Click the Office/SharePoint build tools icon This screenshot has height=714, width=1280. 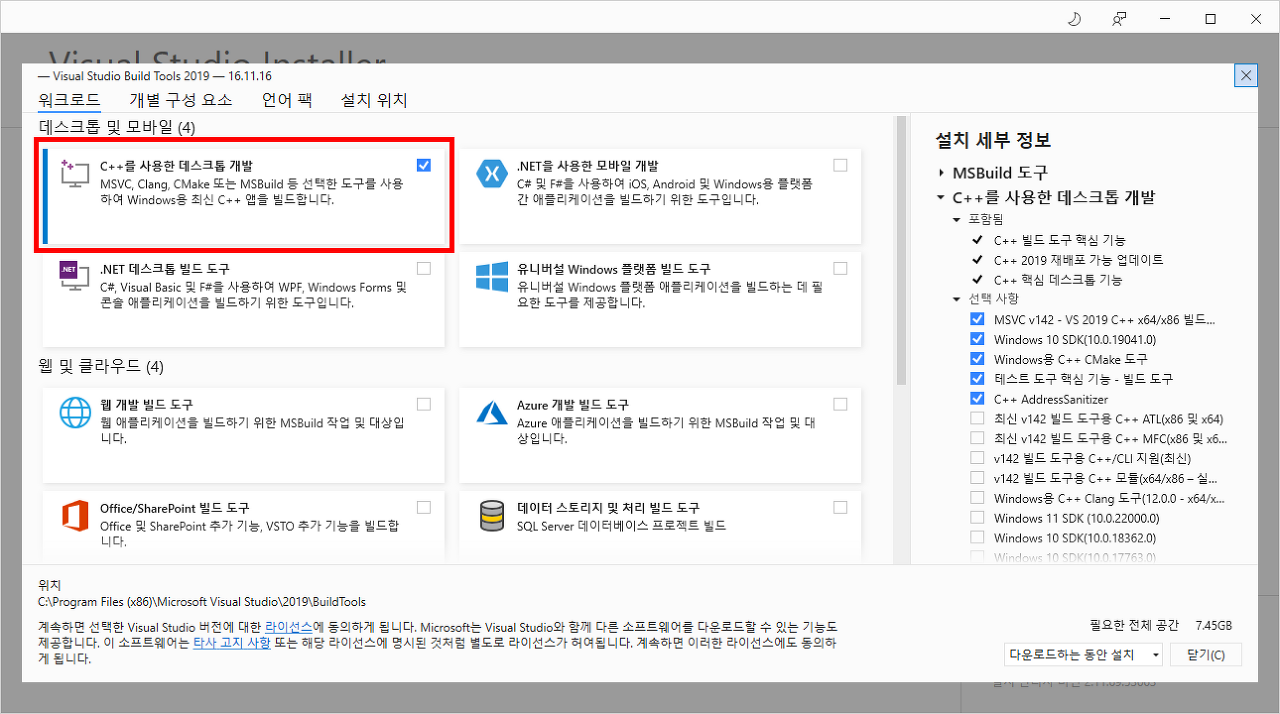coord(76,516)
